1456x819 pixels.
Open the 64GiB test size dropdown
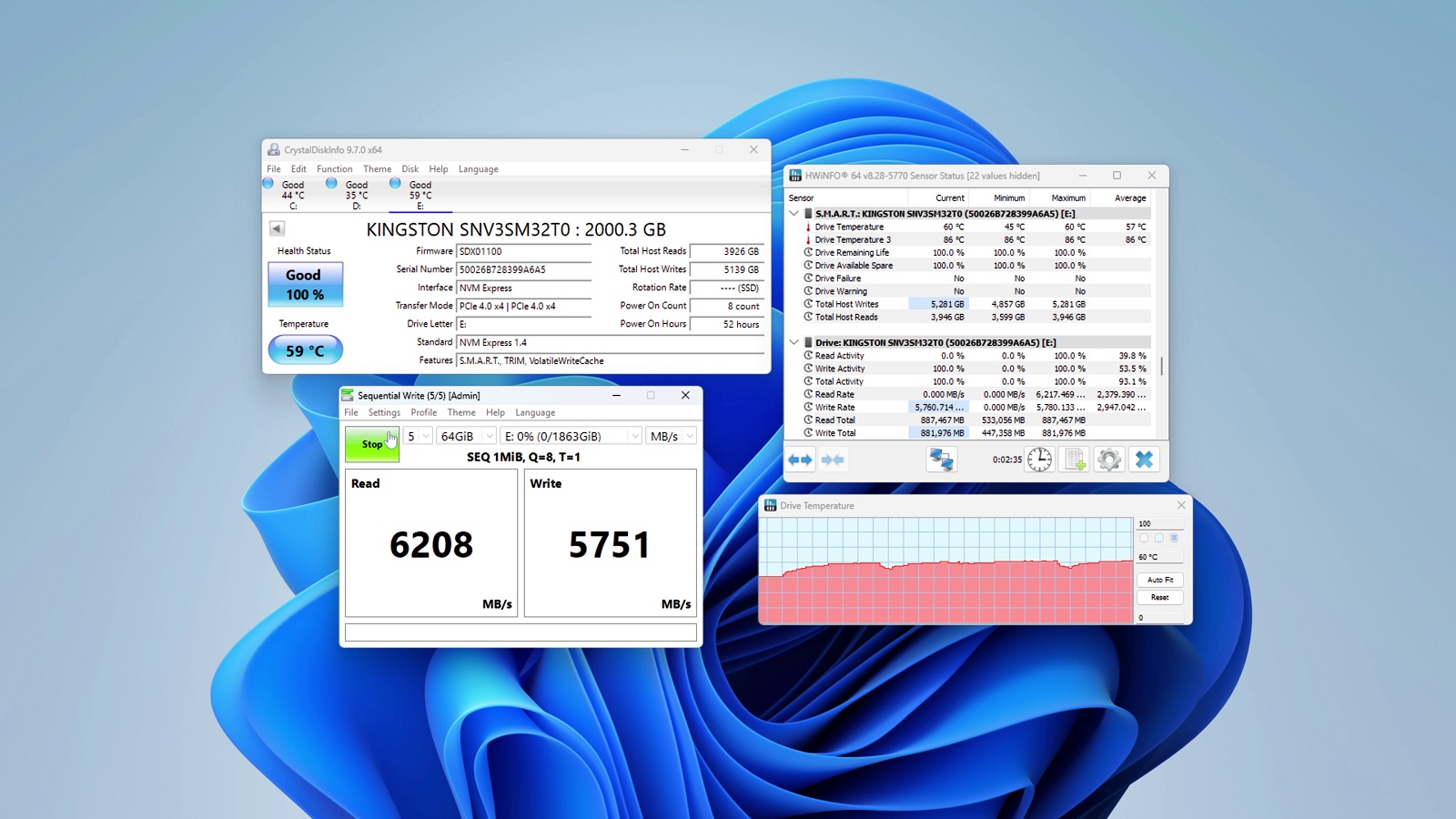(x=466, y=437)
